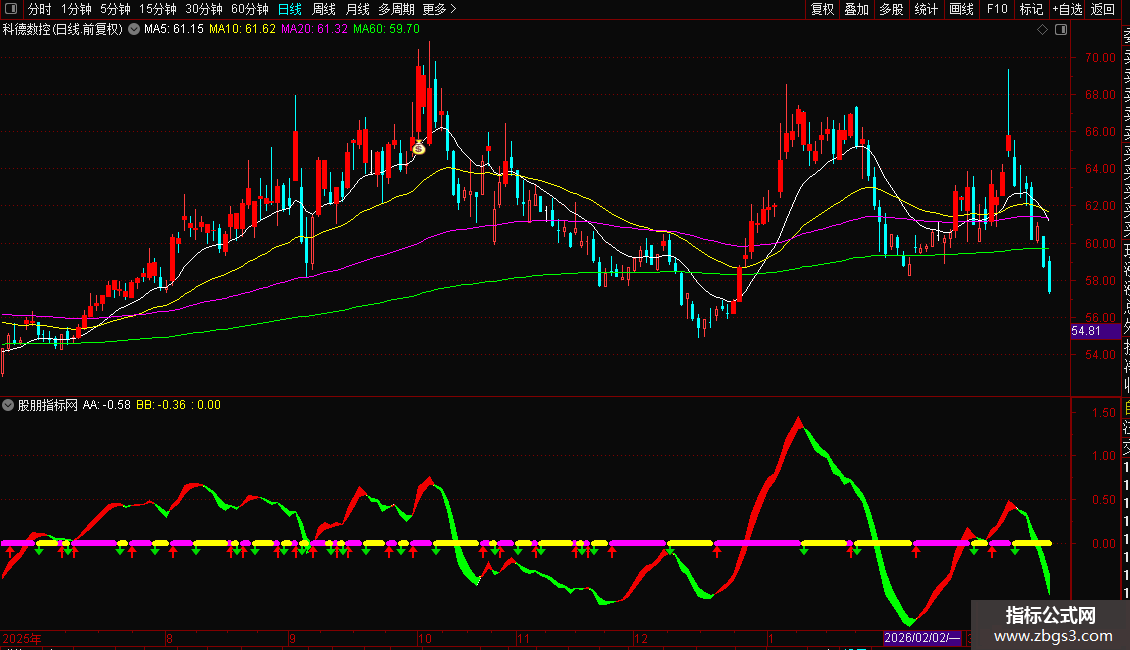This screenshot has width=1130, height=650.
Task: Click the MA5 value label
Action: (x=174, y=29)
